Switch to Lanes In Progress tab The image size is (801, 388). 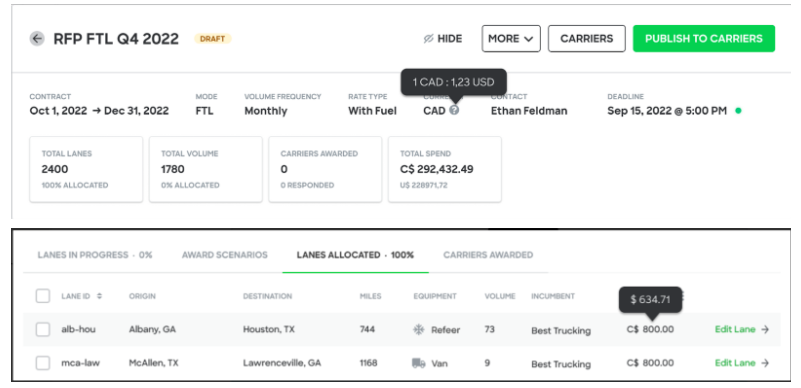(95, 255)
